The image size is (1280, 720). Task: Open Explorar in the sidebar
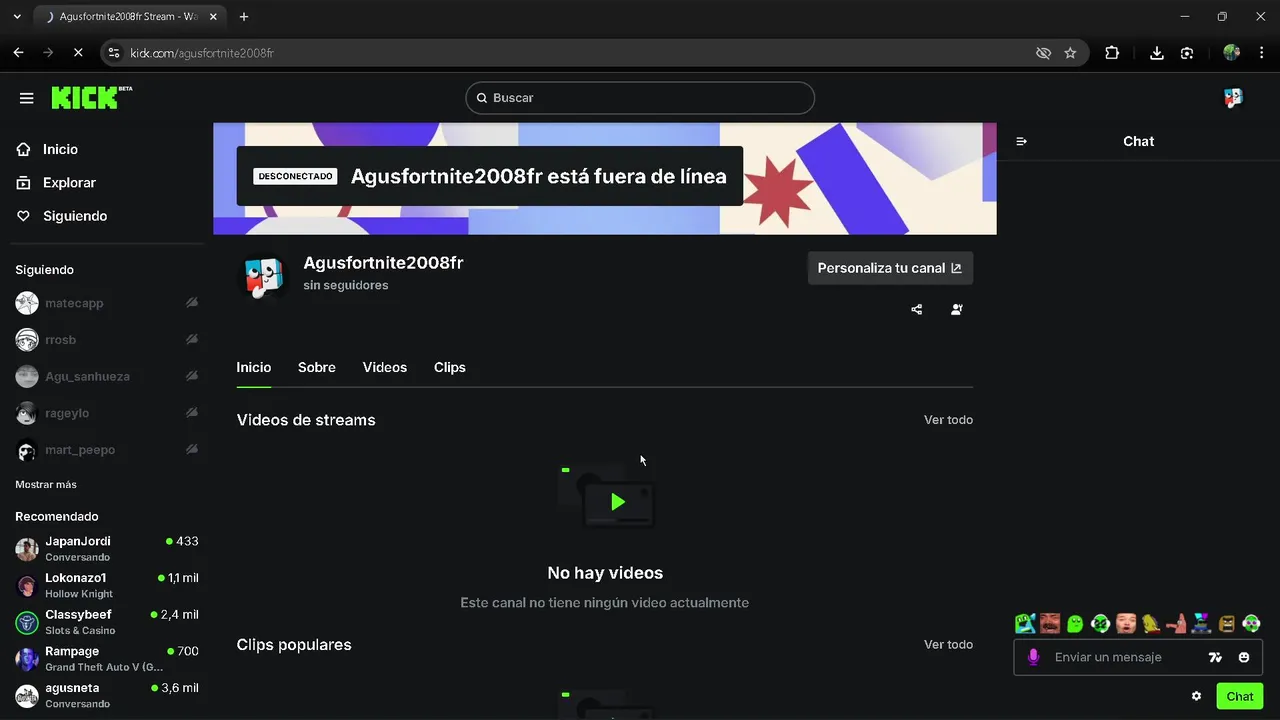[69, 183]
